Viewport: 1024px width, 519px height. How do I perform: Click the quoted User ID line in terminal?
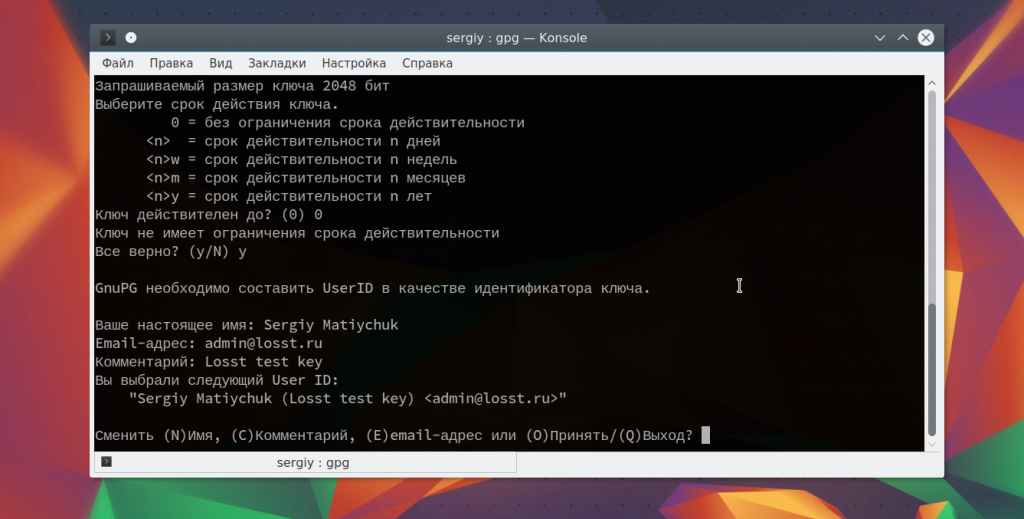(x=348, y=399)
